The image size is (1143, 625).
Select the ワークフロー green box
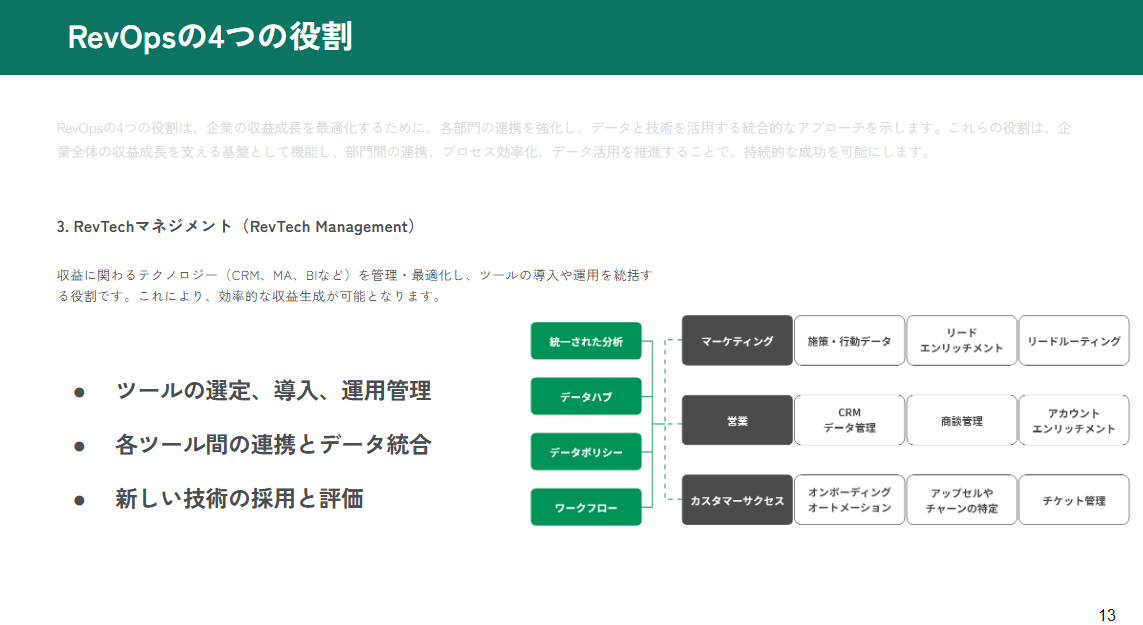pyautogui.click(x=585, y=507)
